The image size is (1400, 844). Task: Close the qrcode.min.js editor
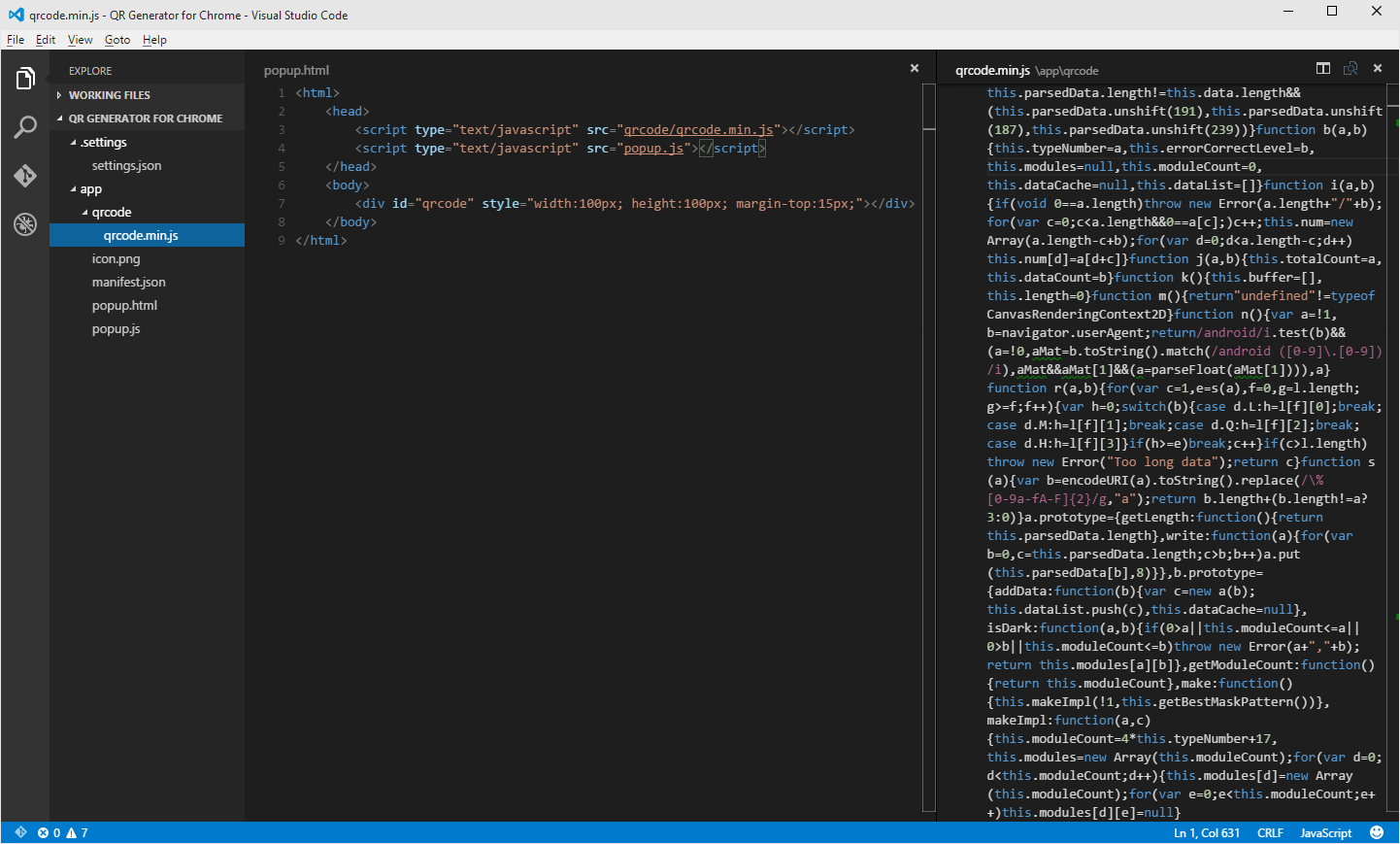[1377, 68]
